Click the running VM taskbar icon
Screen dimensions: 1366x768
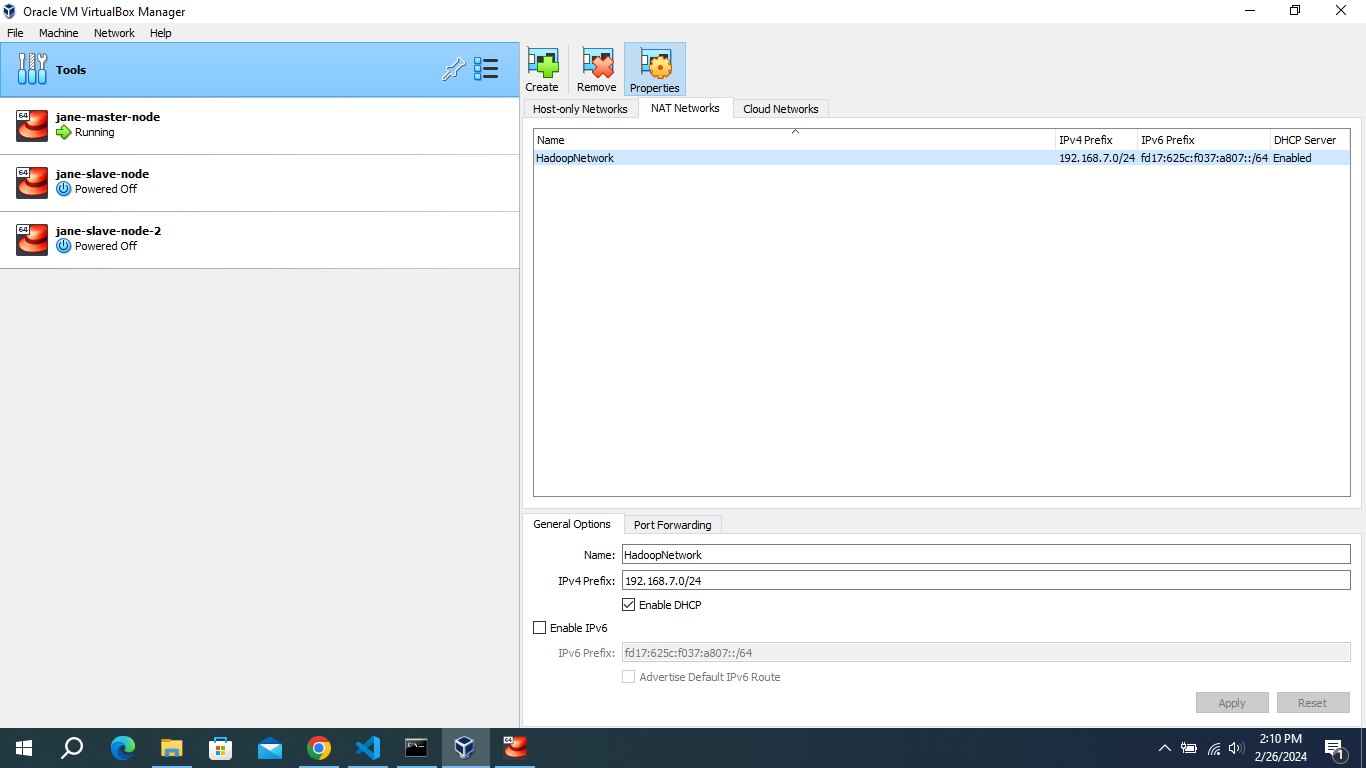(x=514, y=748)
